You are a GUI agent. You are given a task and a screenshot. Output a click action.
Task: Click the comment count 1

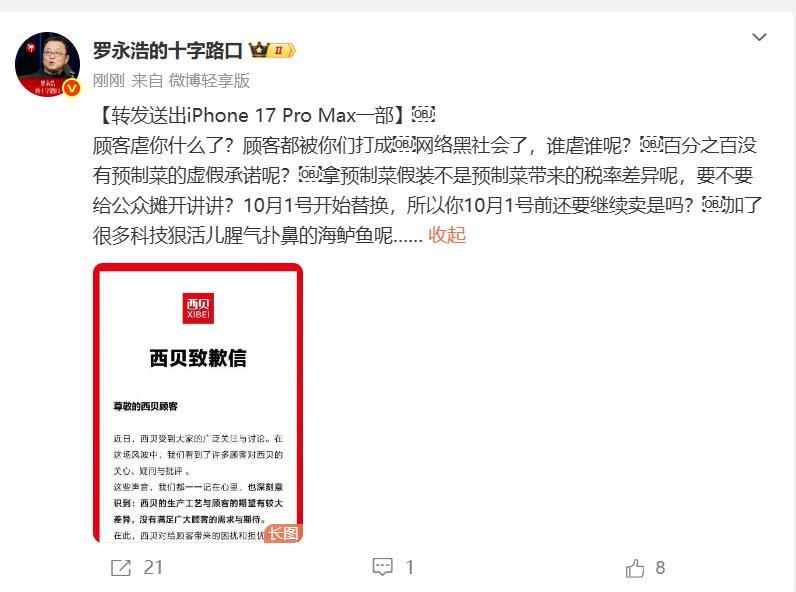point(410,568)
